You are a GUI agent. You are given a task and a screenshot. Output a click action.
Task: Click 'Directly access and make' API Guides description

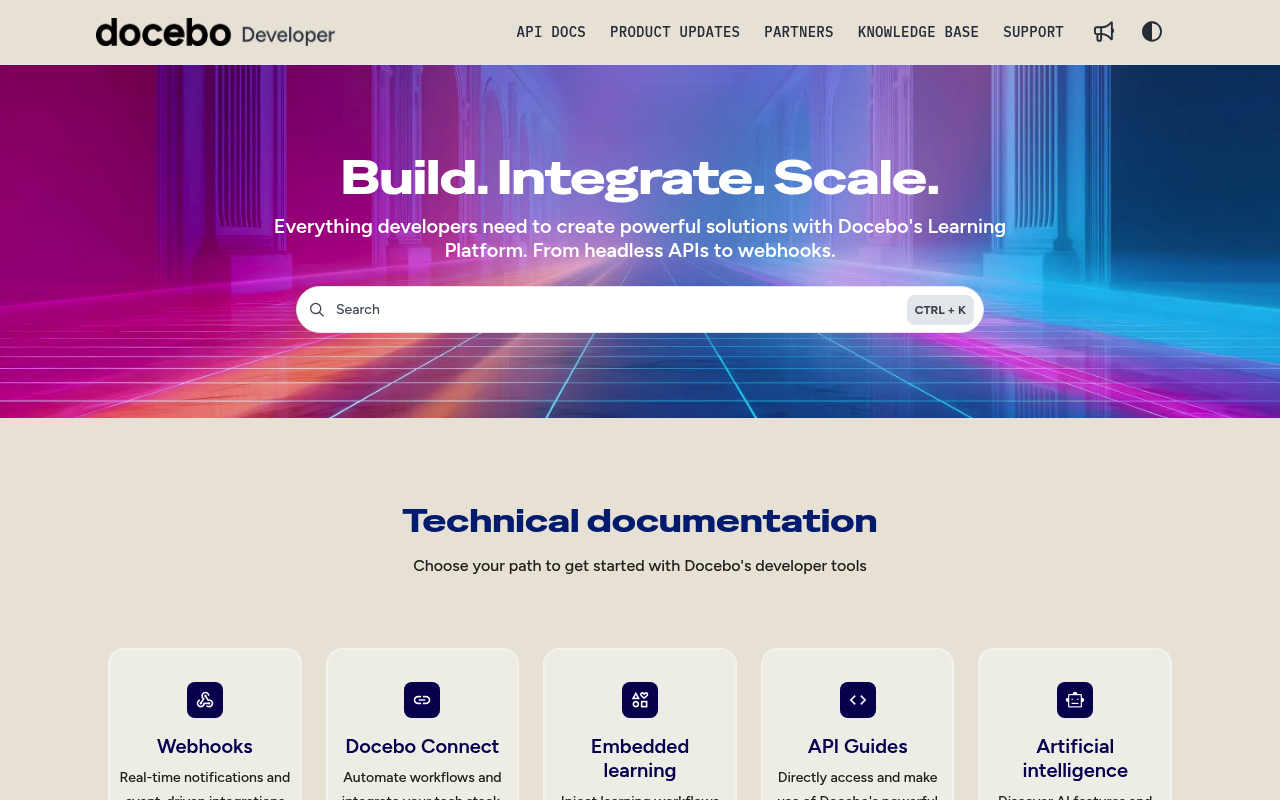(858, 777)
